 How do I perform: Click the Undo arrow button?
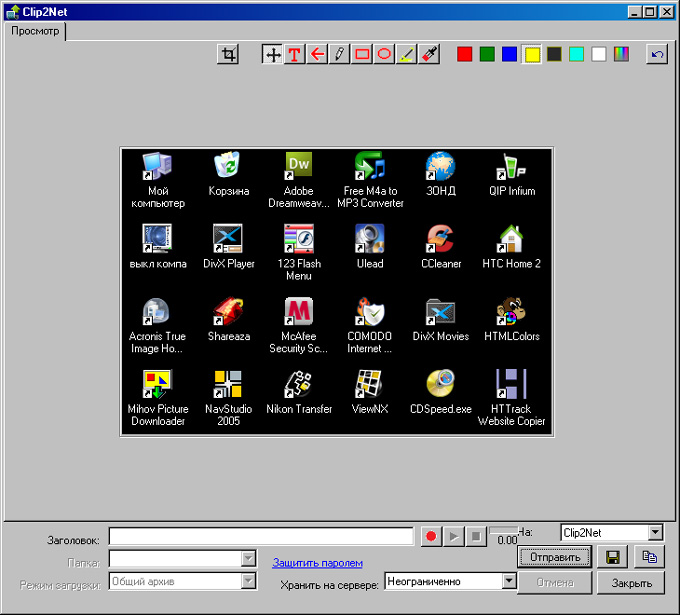coord(657,55)
